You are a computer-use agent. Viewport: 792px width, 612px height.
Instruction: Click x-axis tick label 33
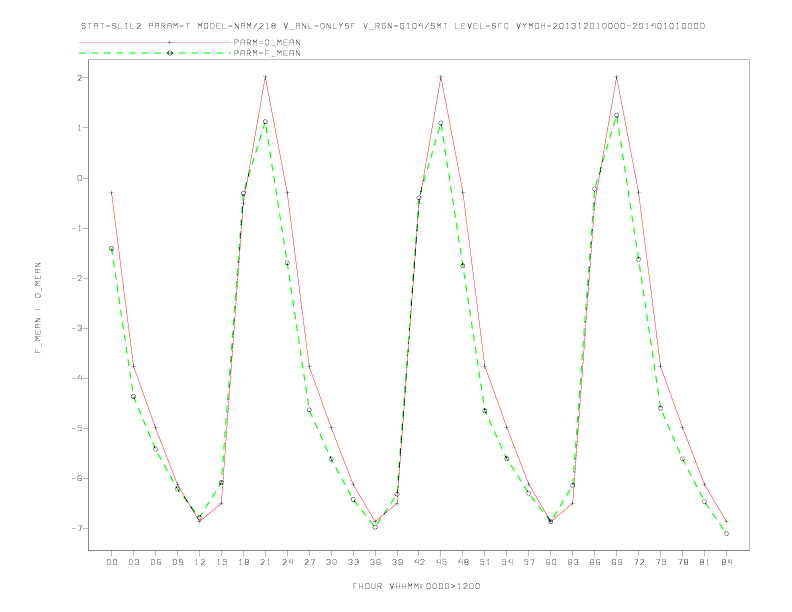[x=353, y=562]
